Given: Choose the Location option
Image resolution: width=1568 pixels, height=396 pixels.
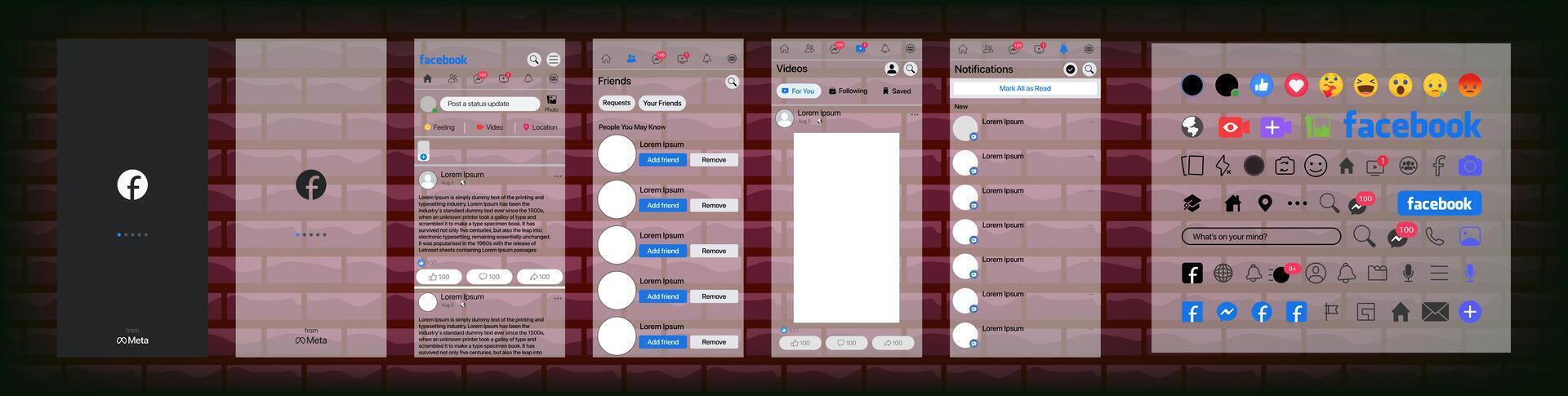Looking at the screenshot, I should (540, 127).
